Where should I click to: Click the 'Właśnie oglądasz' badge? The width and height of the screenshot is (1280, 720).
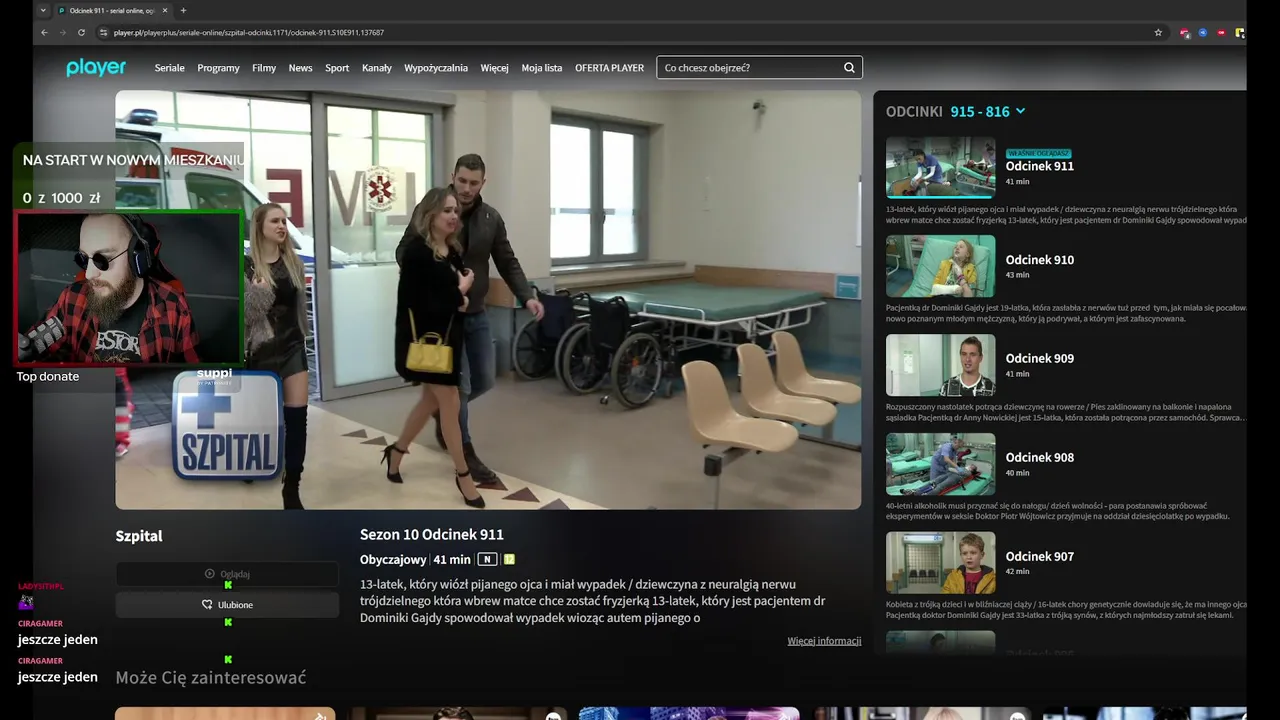[x=1039, y=153]
